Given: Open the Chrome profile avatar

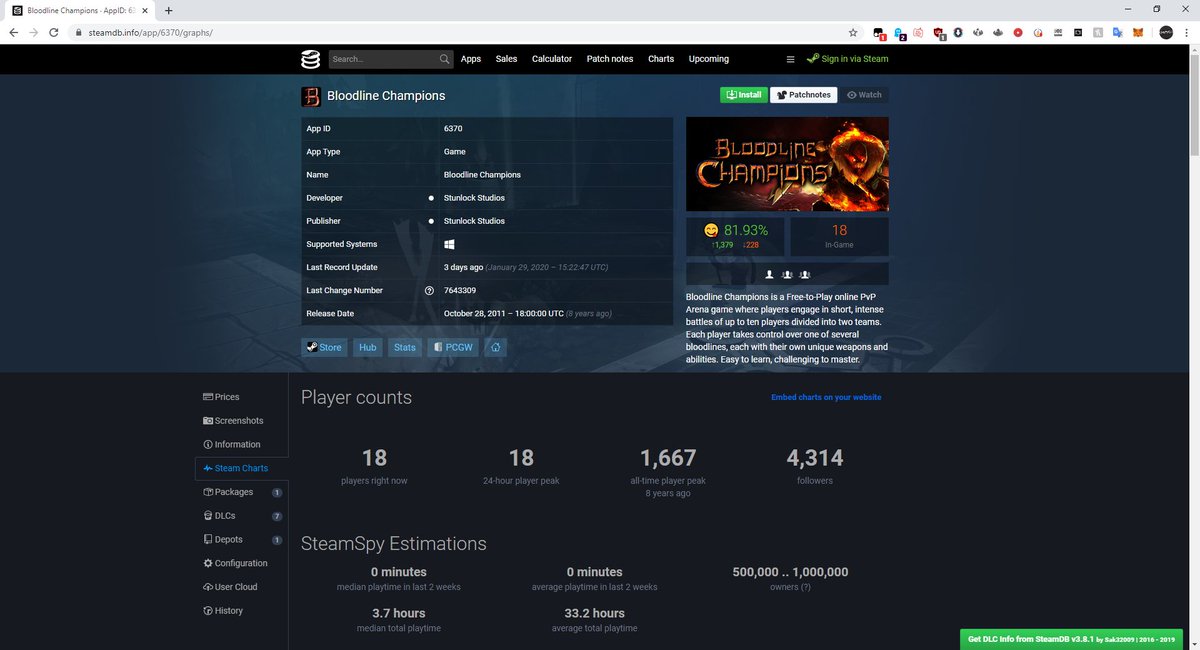Looking at the screenshot, I should click(x=1166, y=32).
